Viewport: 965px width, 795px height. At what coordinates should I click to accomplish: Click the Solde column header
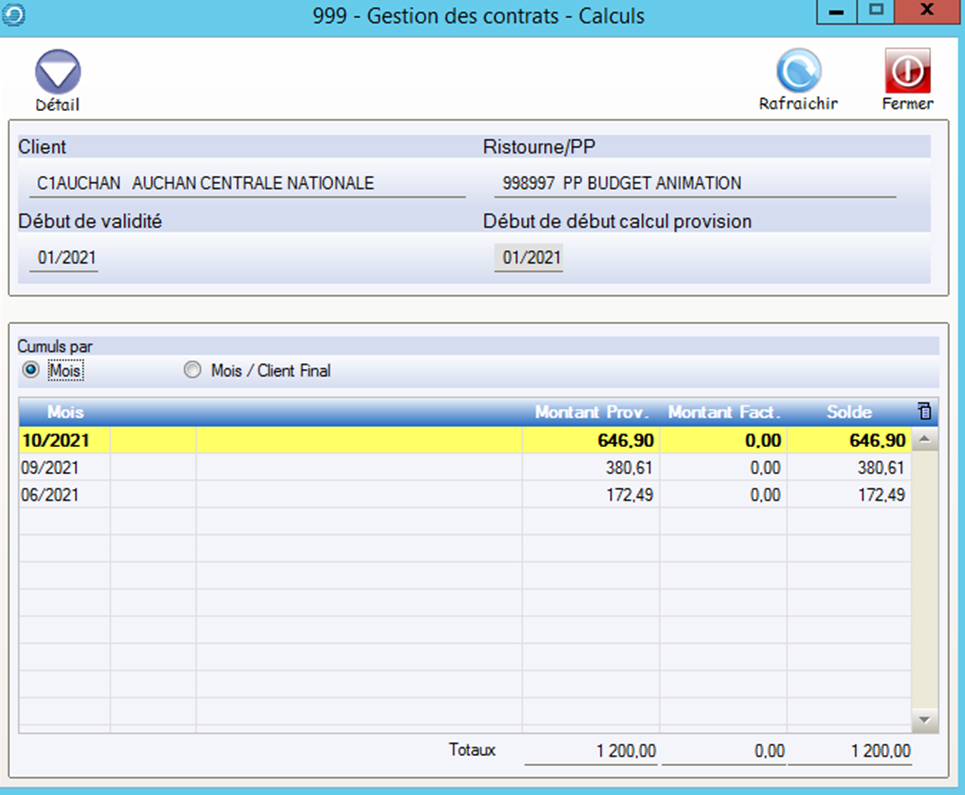pos(848,412)
